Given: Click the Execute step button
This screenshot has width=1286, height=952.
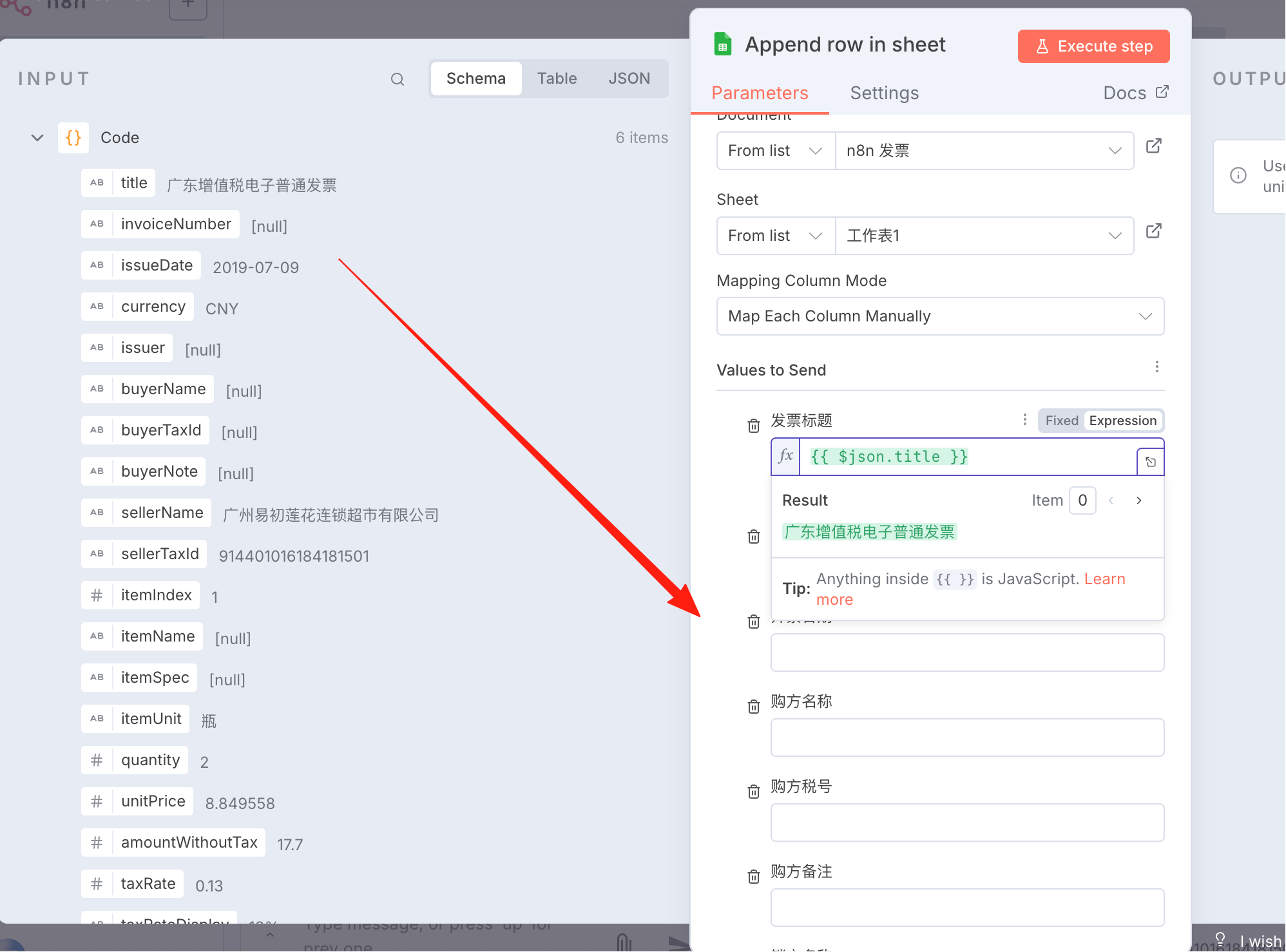Looking at the screenshot, I should [x=1093, y=46].
